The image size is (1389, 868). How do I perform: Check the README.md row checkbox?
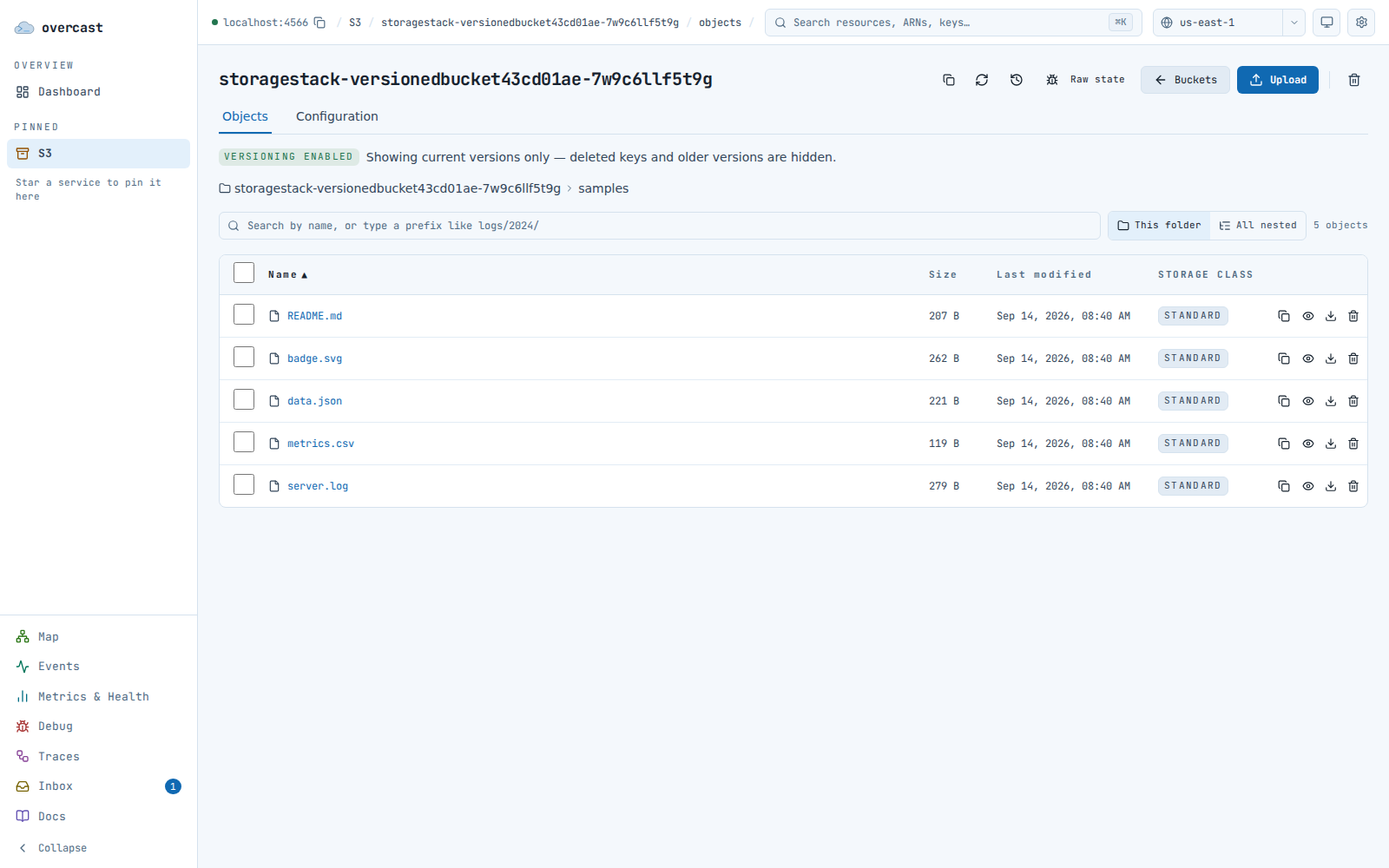pyautogui.click(x=244, y=314)
